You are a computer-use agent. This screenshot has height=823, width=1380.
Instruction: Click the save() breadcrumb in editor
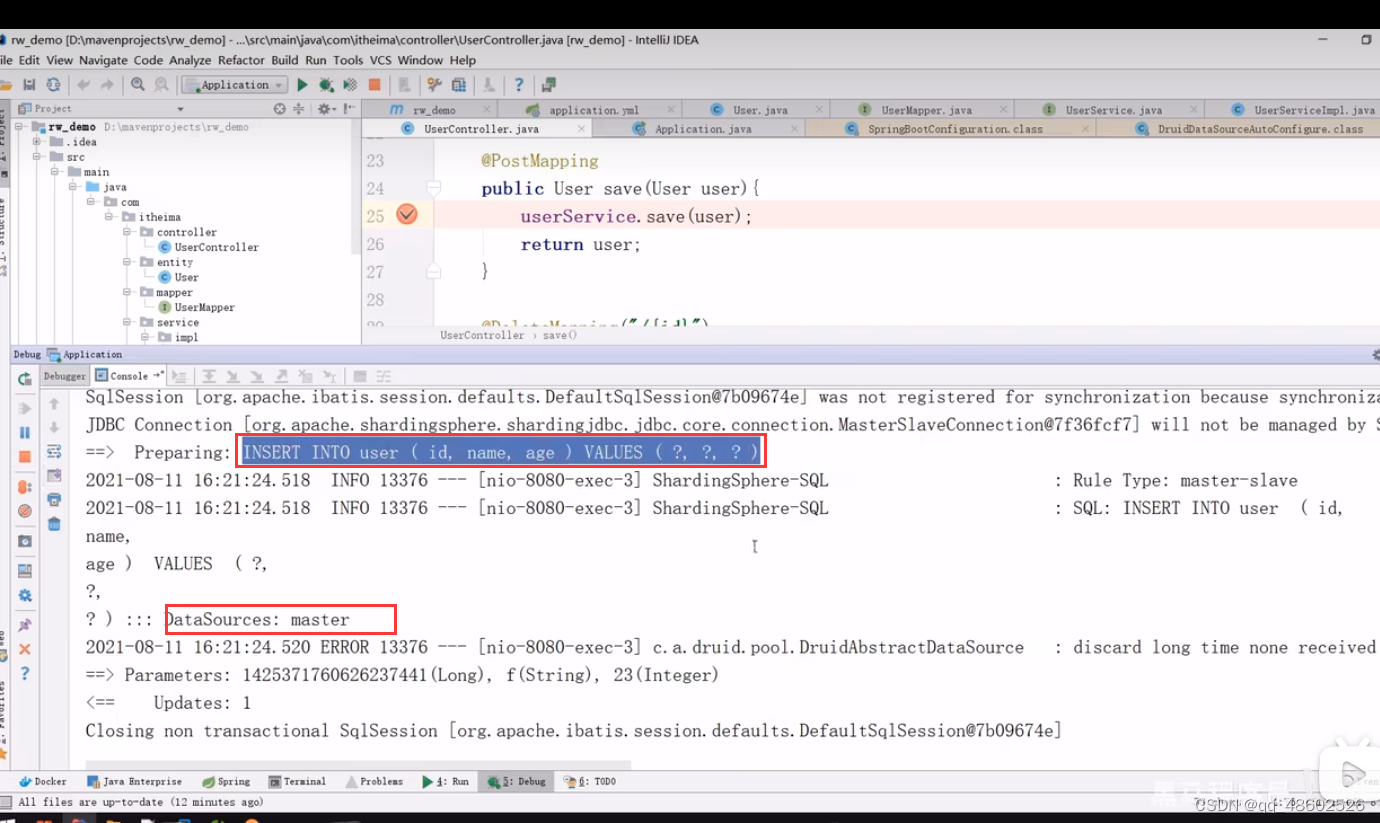pos(560,335)
